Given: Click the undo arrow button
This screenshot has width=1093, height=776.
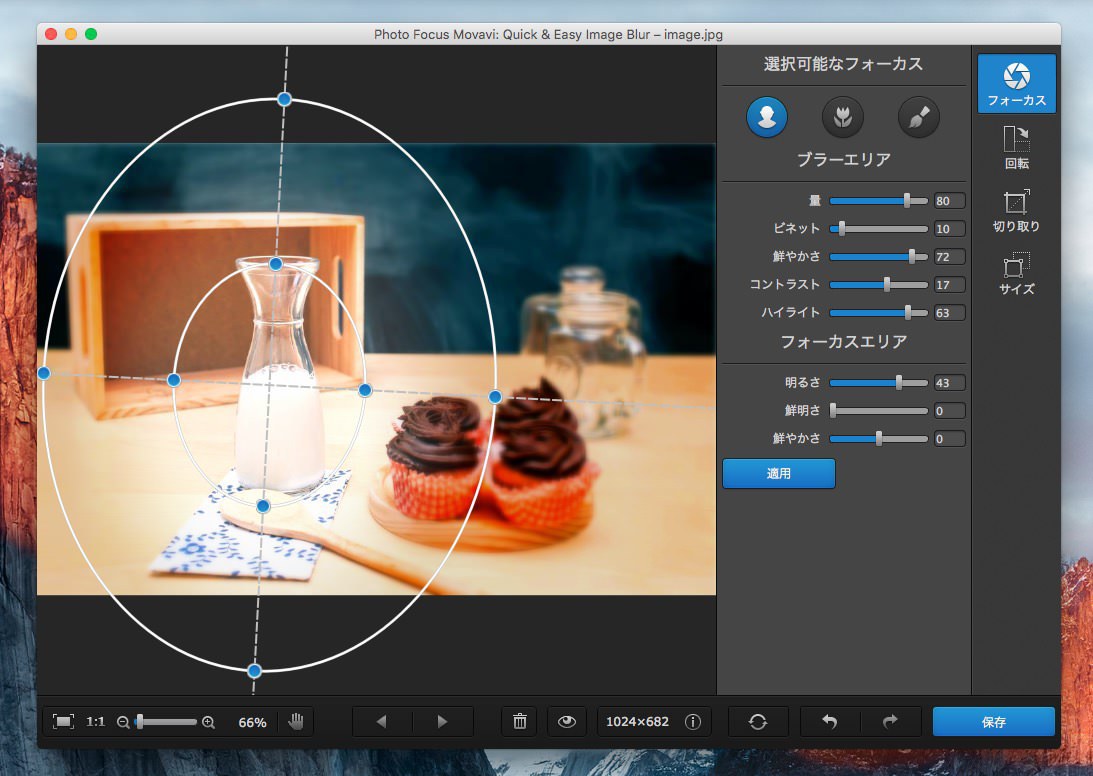Looking at the screenshot, I should [x=829, y=721].
